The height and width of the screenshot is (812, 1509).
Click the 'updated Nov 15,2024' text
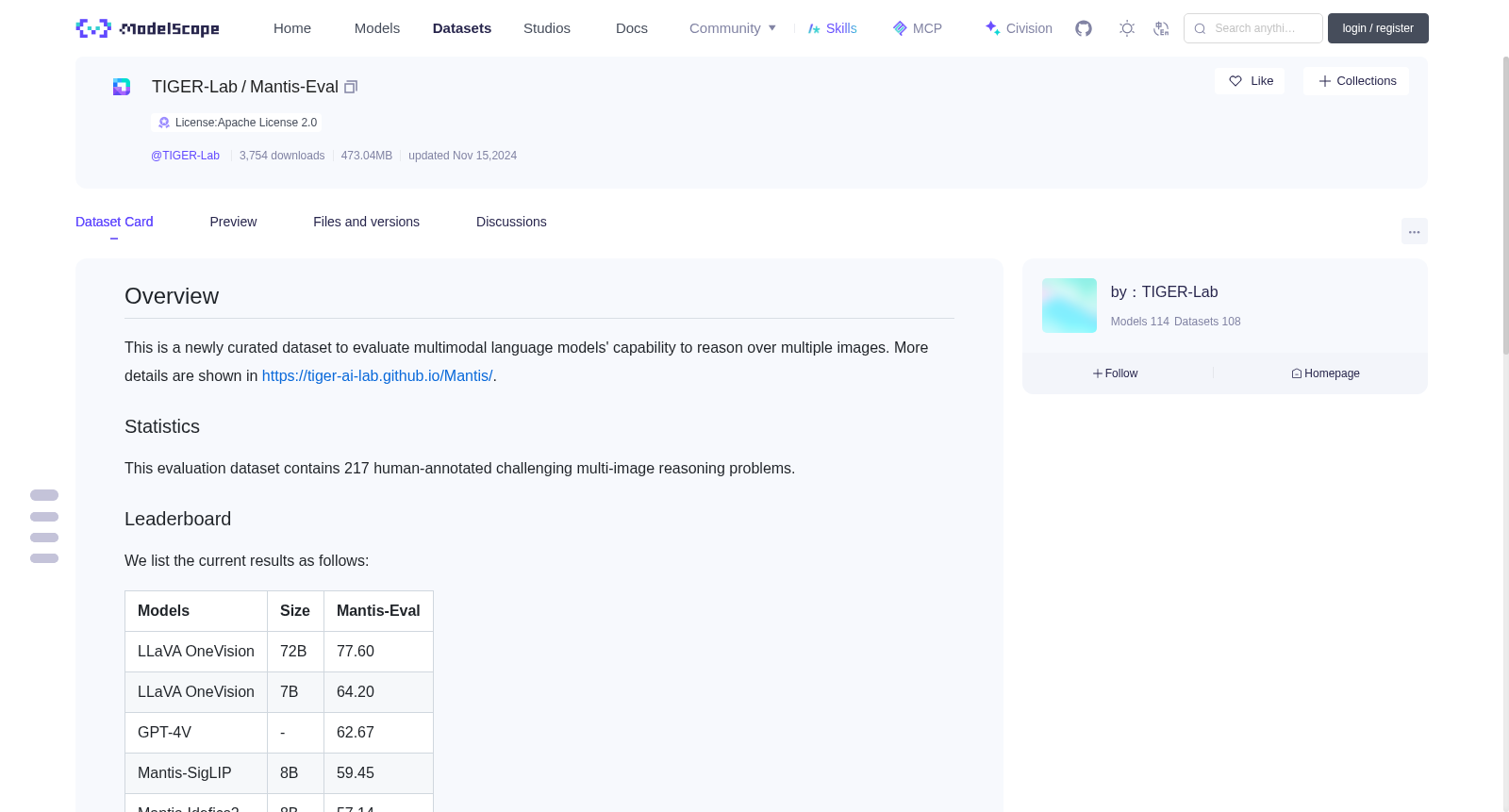[x=462, y=156]
